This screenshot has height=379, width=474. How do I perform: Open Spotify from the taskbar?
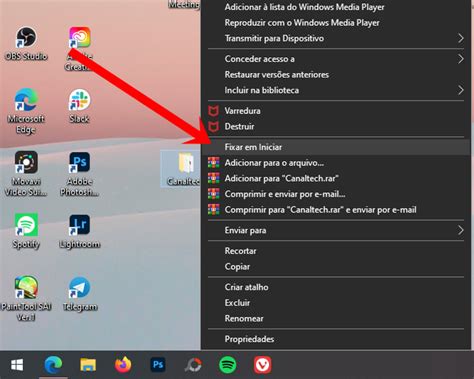pos(228,365)
